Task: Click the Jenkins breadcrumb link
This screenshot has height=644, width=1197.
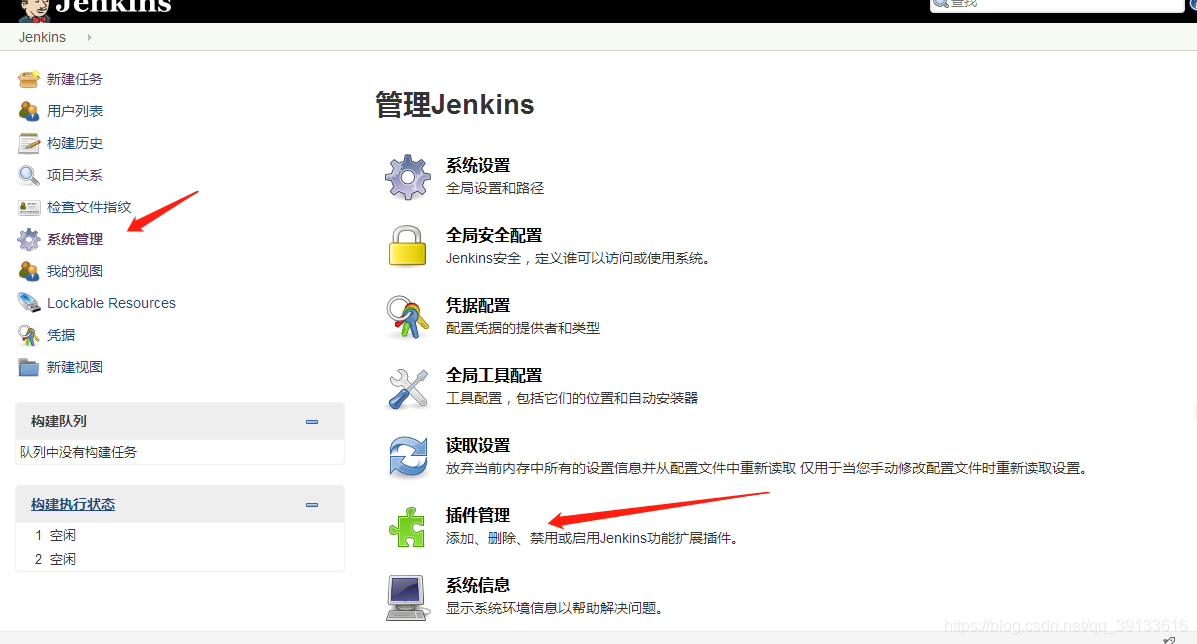Action: [x=42, y=37]
